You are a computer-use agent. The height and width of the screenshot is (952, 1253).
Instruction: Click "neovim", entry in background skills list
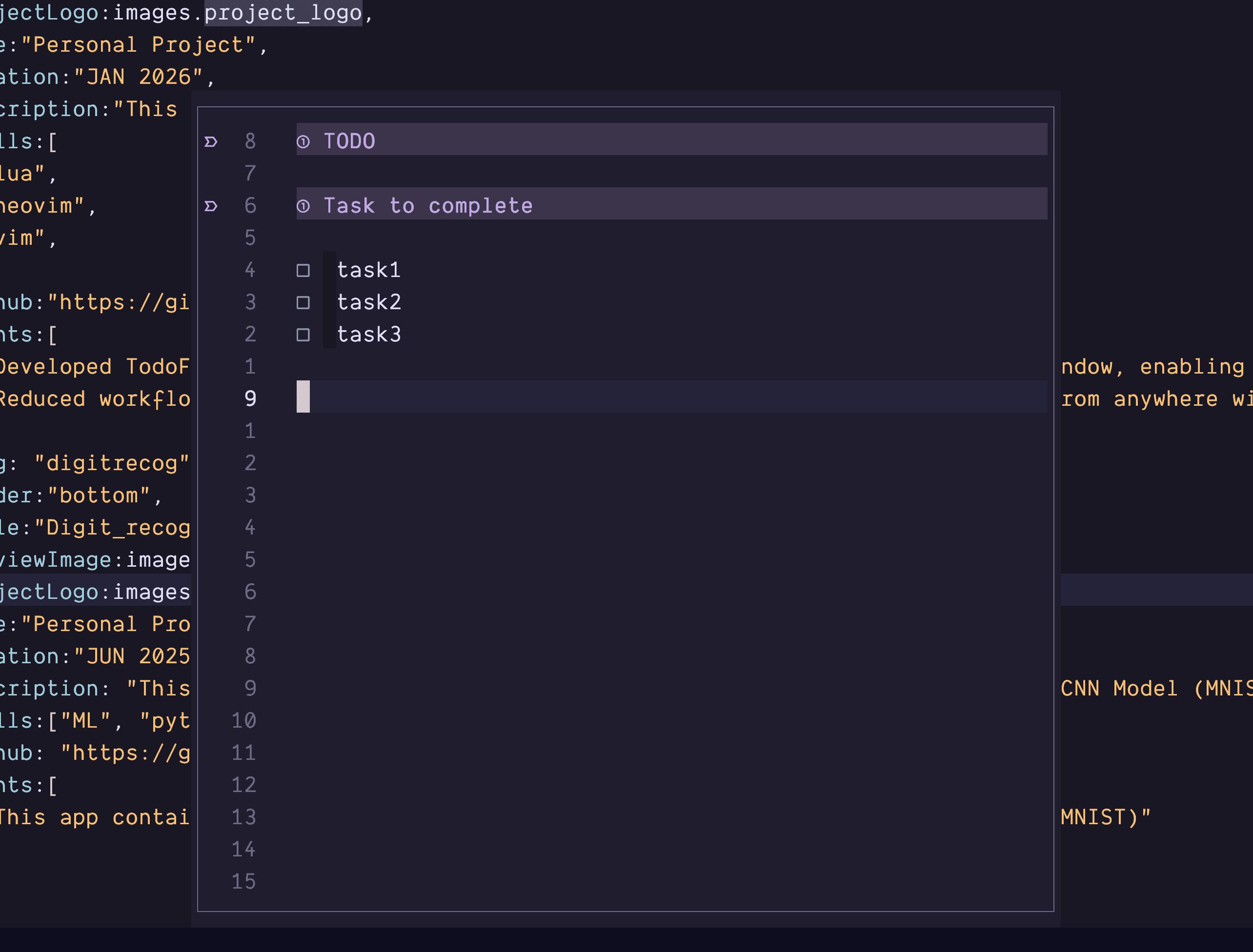pyautogui.click(x=49, y=206)
